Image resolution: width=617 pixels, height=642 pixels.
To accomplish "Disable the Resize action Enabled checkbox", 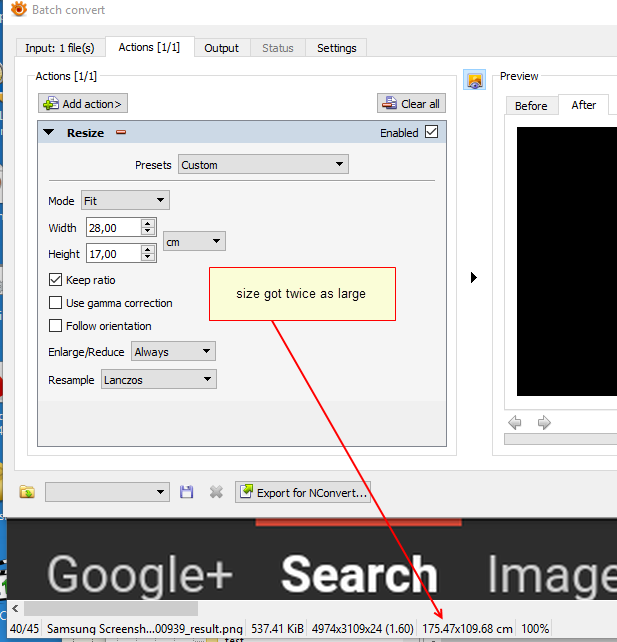I will [x=432, y=132].
